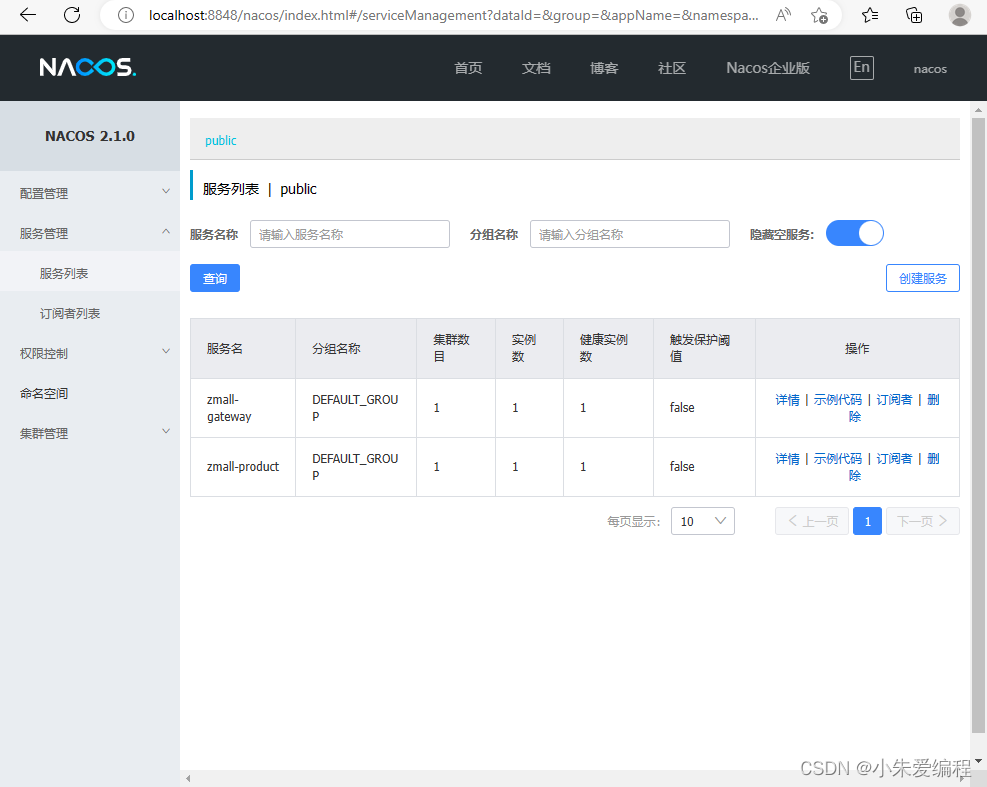987x787 pixels.
Task: Click the 健康实例数 column header
Action: 608,349
